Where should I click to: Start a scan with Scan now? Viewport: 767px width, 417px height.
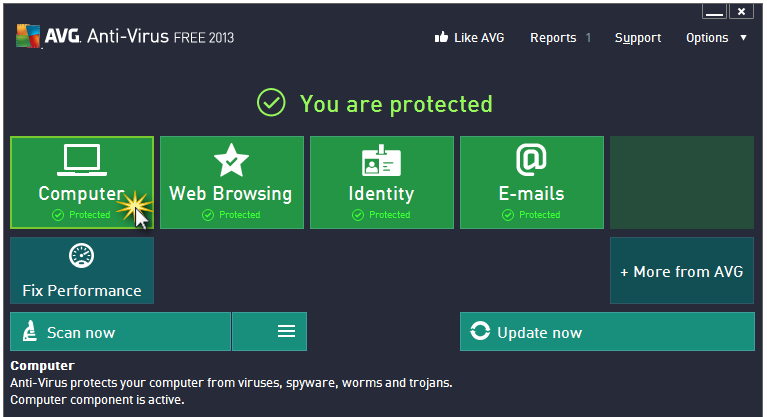tap(120, 332)
